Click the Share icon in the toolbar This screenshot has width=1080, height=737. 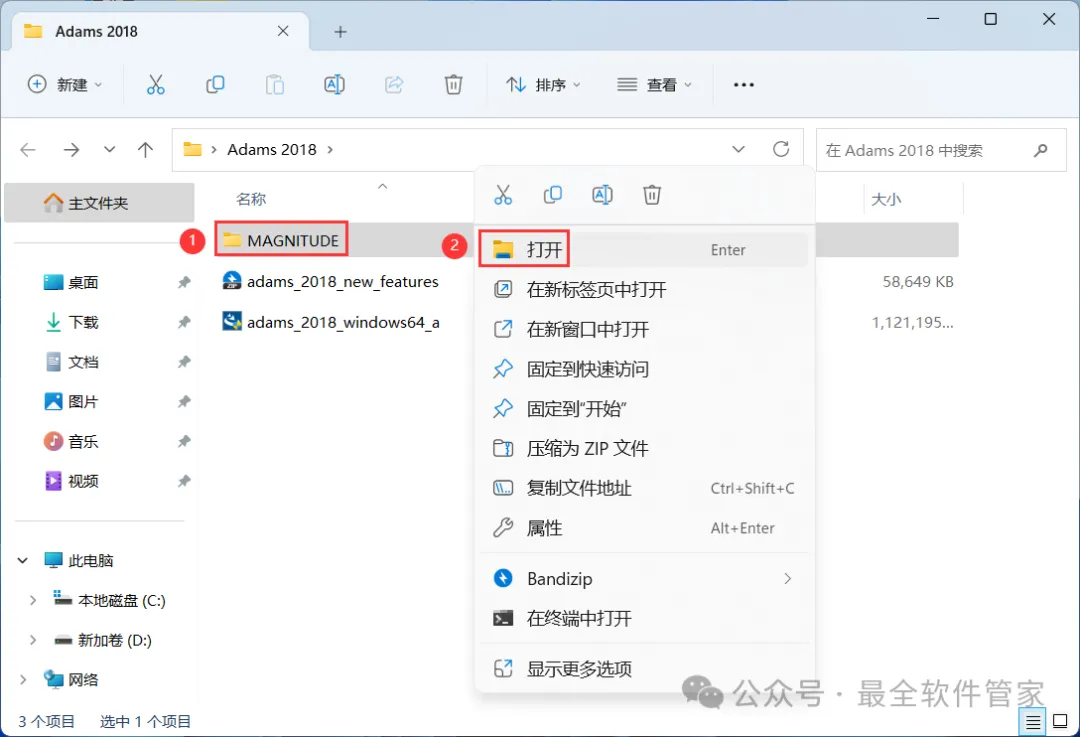pos(393,85)
